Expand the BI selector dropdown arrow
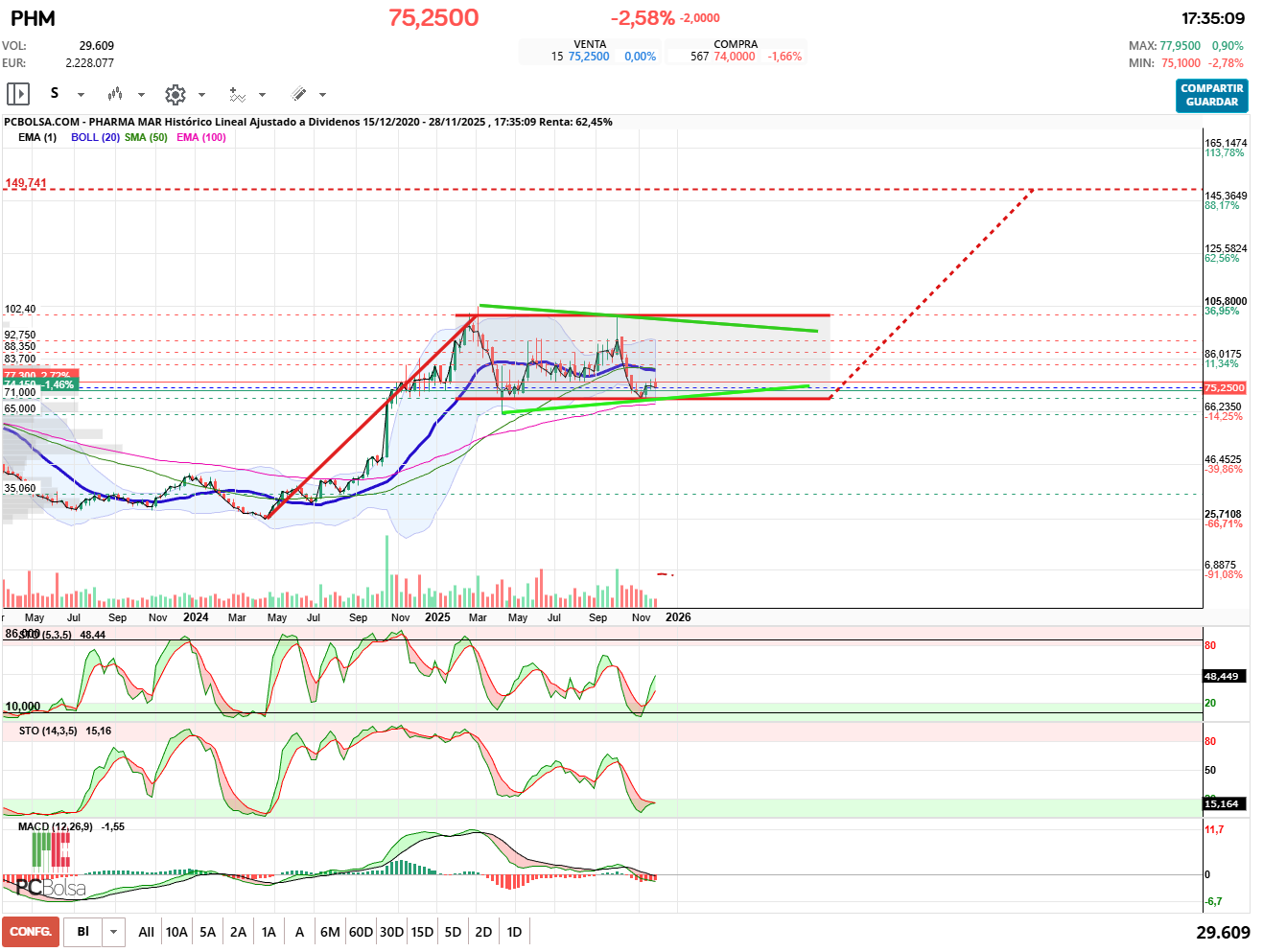Image resolution: width=1263 pixels, height=952 pixels. point(114,932)
